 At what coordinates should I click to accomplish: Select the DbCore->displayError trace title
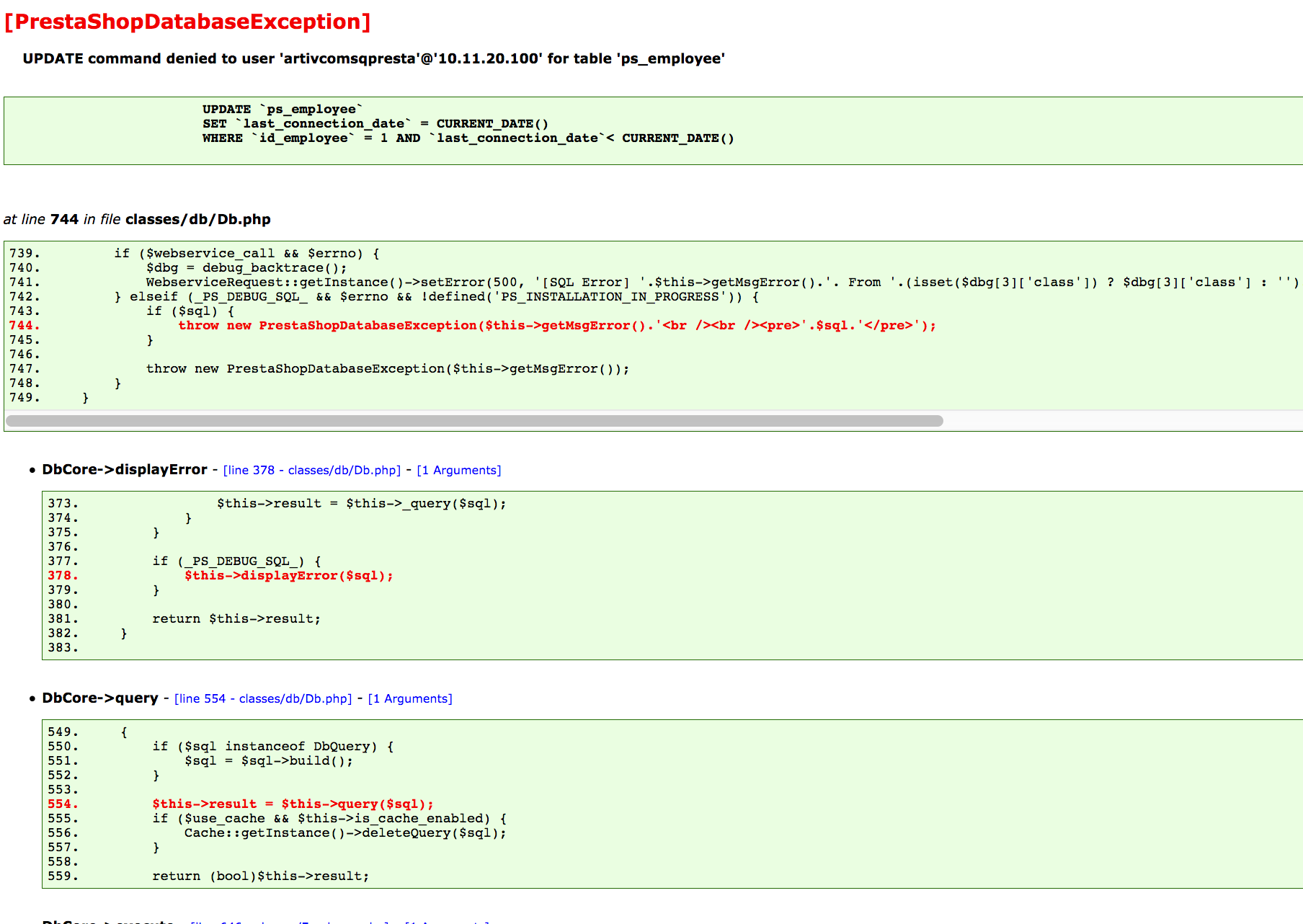(125, 469)
